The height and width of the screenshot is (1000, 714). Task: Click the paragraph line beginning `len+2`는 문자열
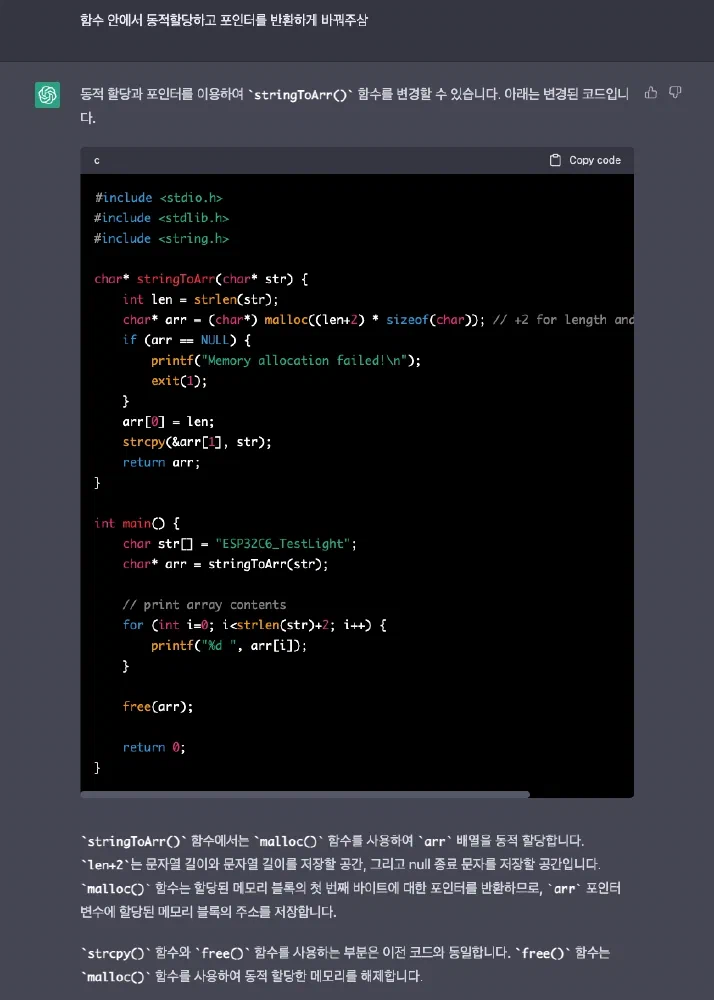pos(340,864)
